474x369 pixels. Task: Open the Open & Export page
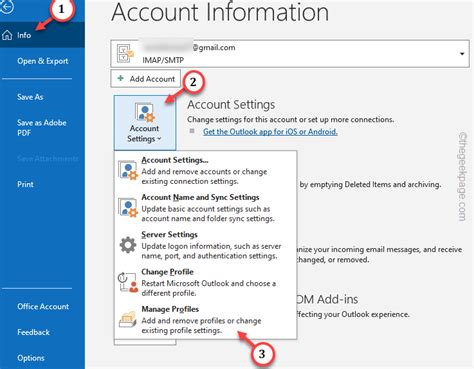point(43,61)
